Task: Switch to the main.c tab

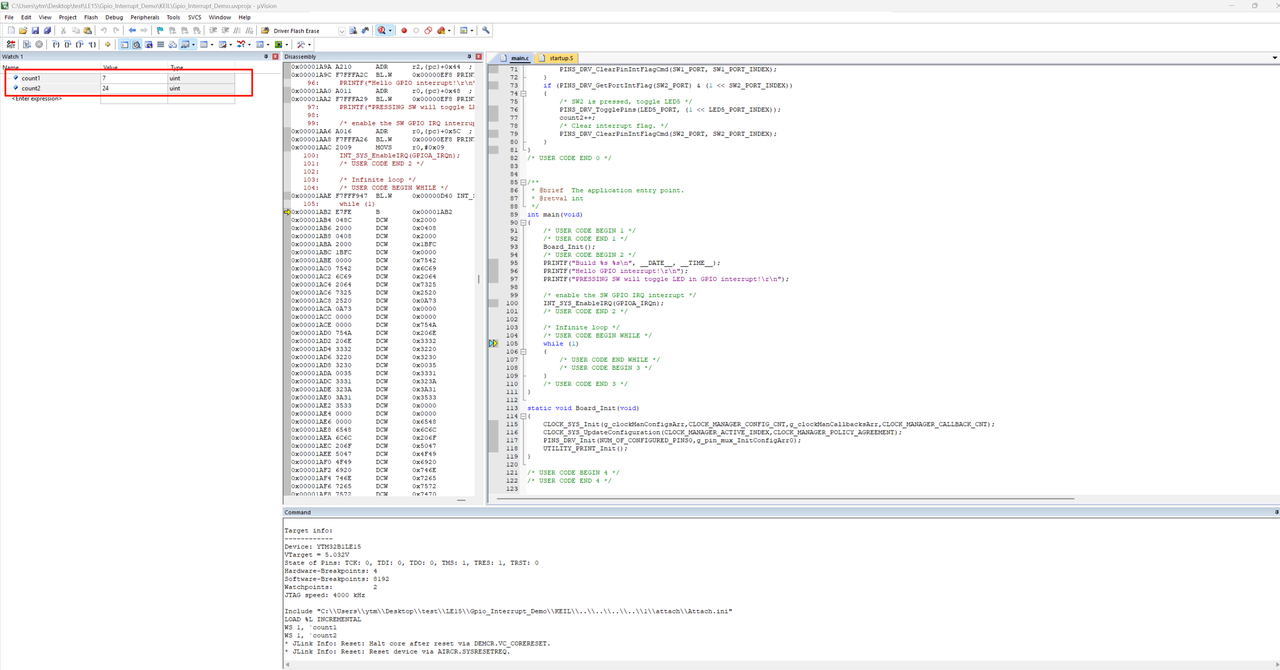Action: (517, 58)
